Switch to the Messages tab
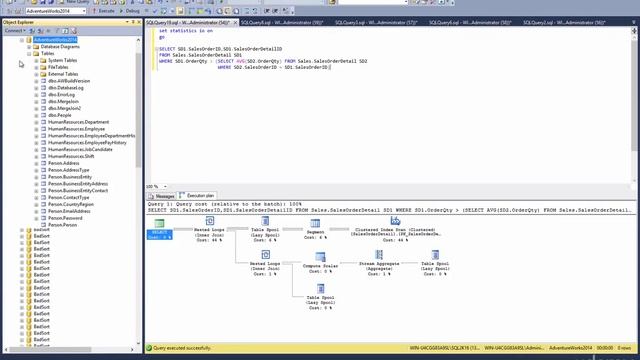This screenshot has height=360, width=640. [161, 196]
